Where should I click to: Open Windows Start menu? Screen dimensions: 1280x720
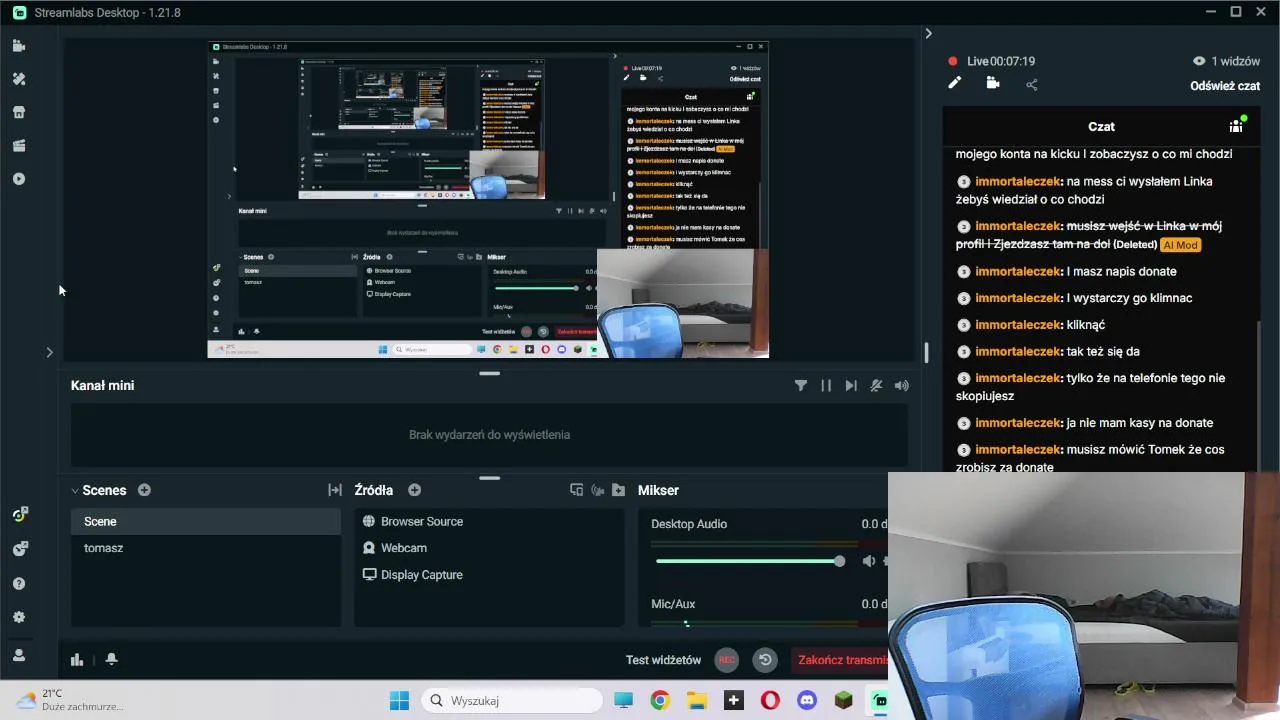[399, 700]
